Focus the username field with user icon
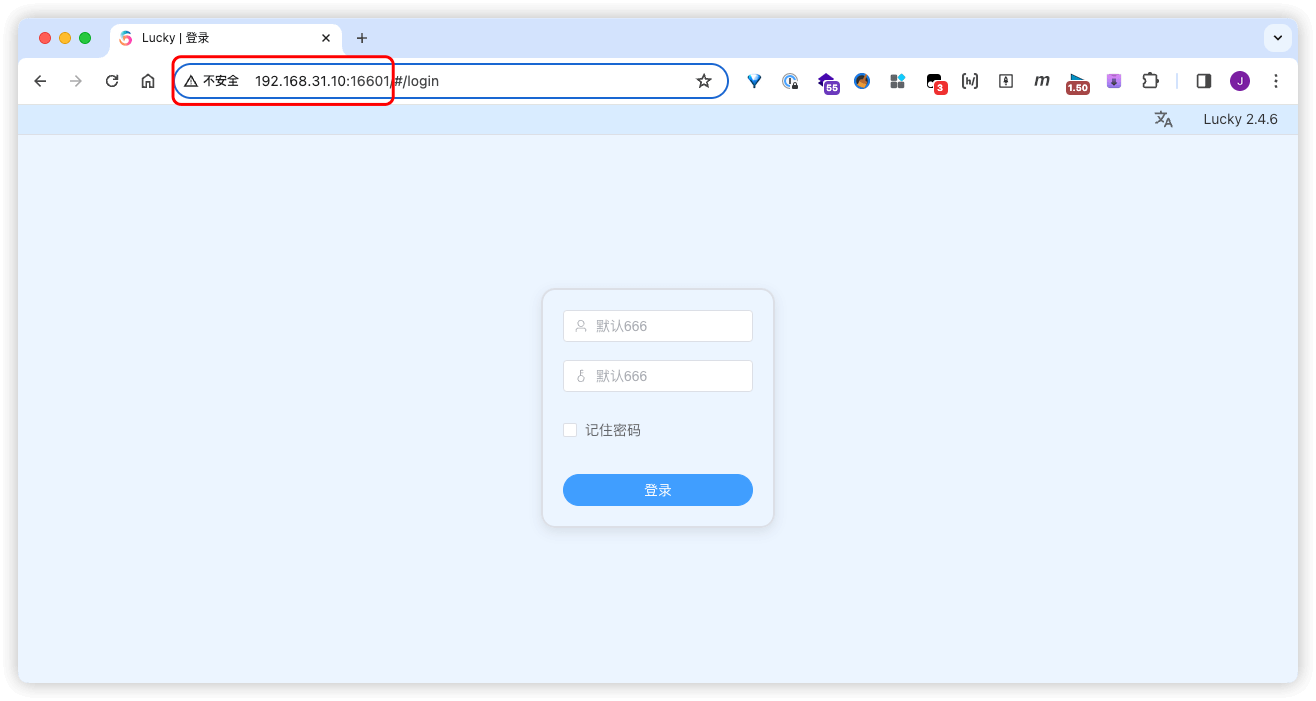 point(658,326)
